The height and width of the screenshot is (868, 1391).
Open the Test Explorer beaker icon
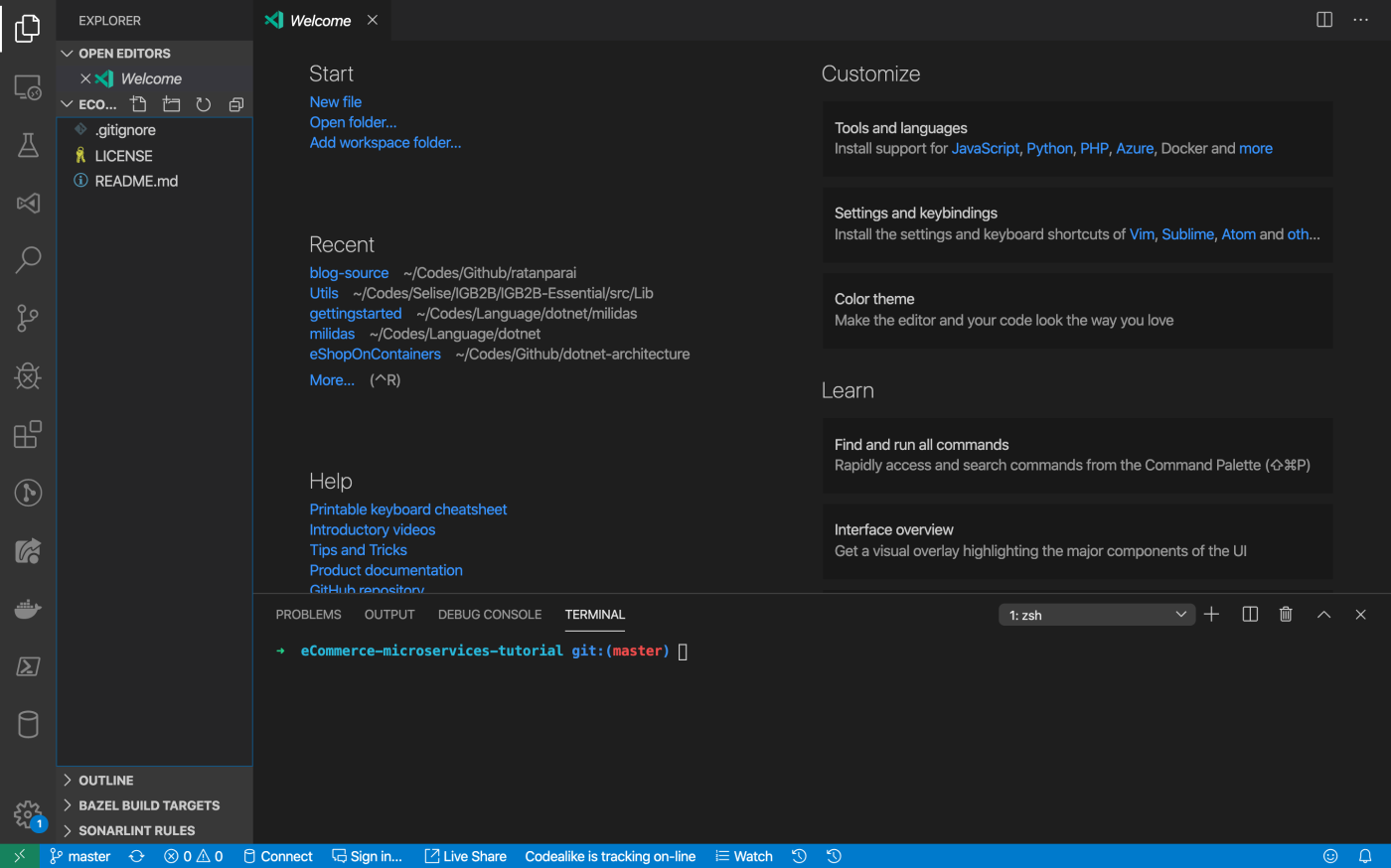click(x=27, y=145)
